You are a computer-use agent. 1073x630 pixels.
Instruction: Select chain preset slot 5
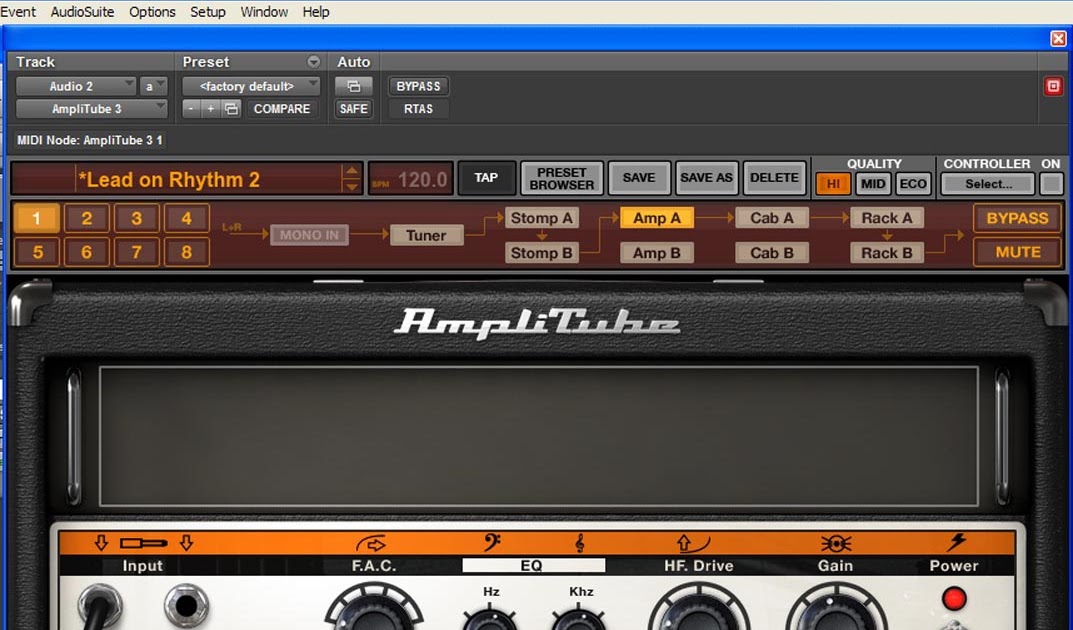36,252
